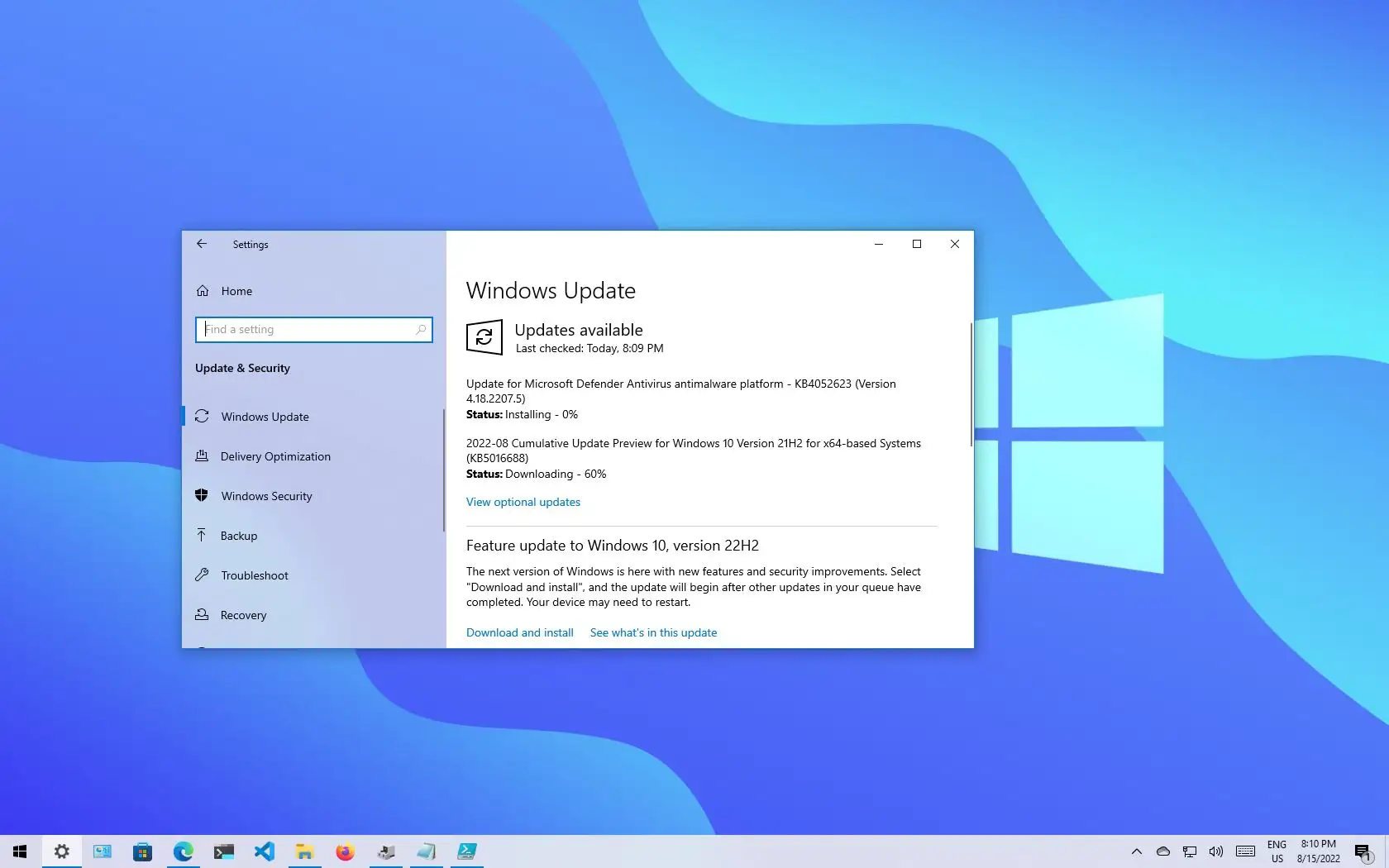Open the Windows Start menu
Image resolution: width=1389 pixels, height=868 pixels.
[x=20, y=851]
